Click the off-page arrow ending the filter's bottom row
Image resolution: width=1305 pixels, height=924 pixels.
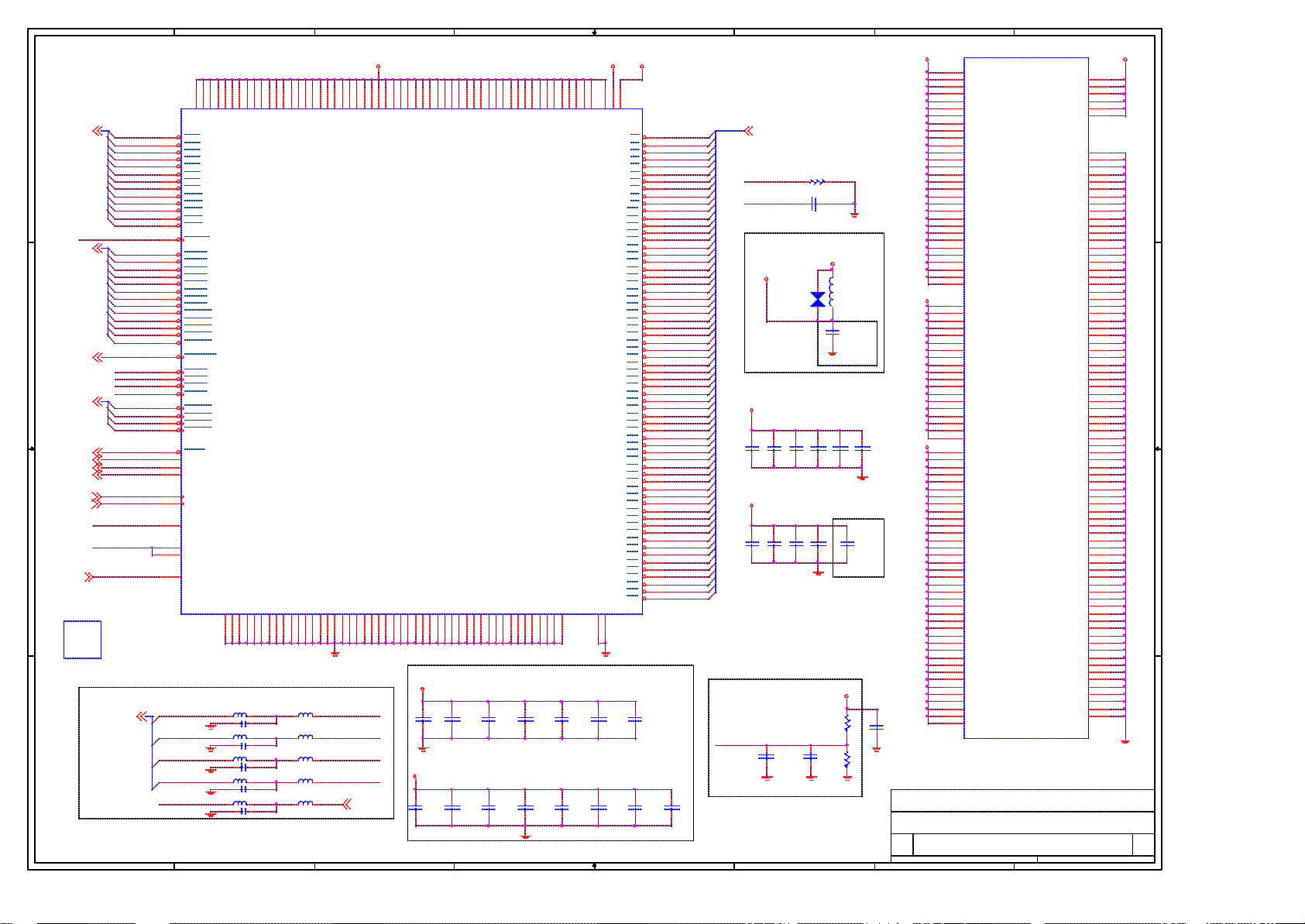tap(346, 804)
